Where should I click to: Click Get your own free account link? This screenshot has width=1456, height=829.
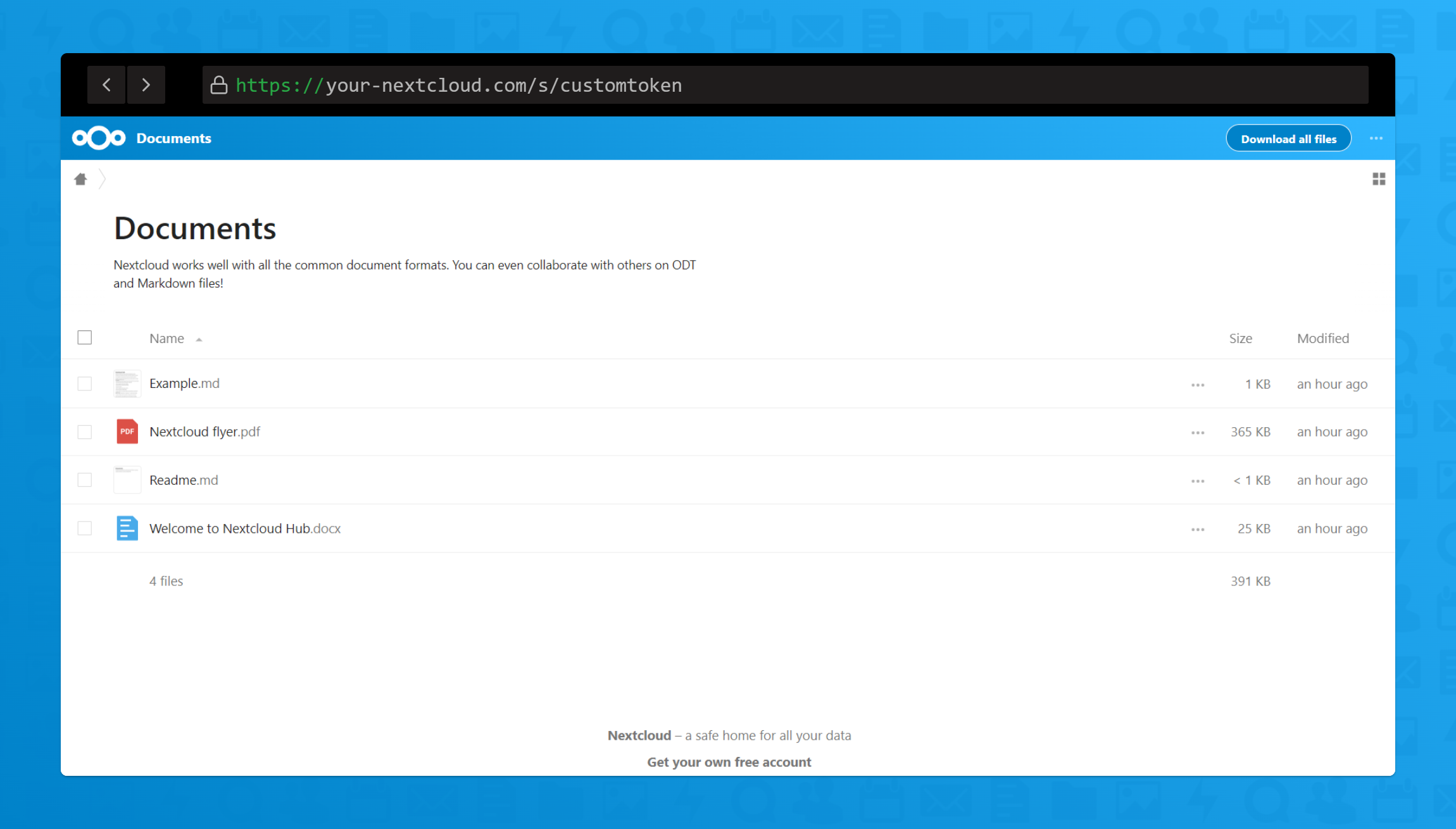pyautogui.click(x=729, y=762)
